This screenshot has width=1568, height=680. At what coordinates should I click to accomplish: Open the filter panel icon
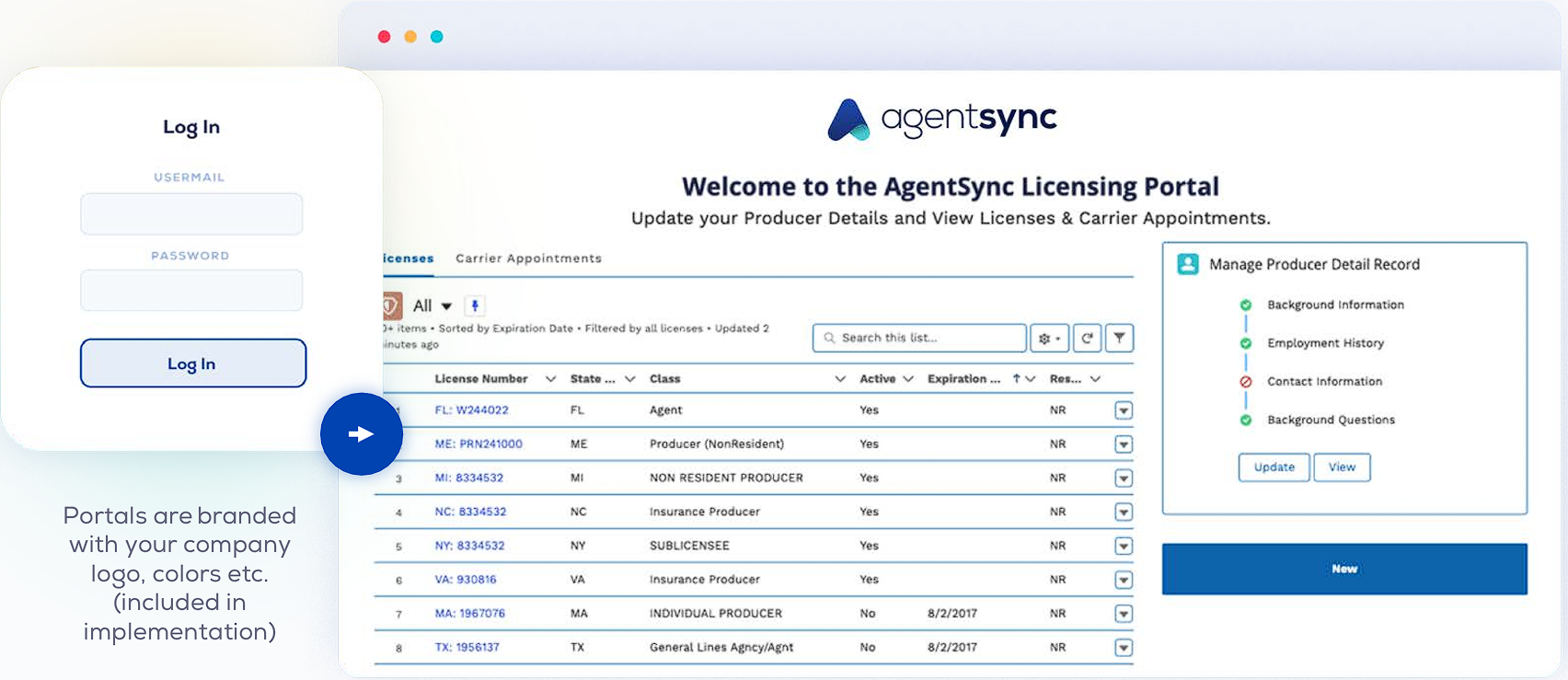point(1119,339)
